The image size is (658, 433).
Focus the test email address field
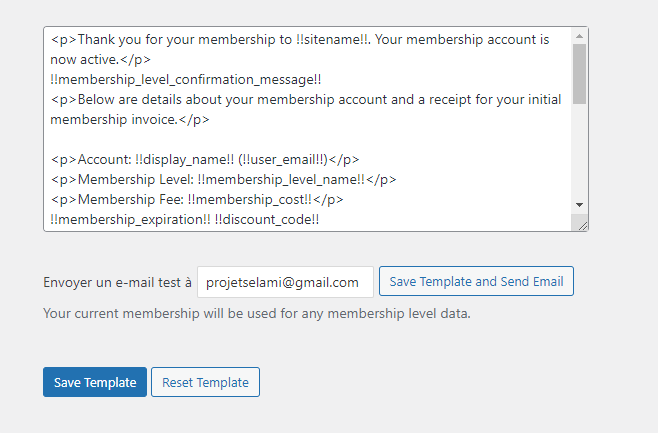click(x=285, y=282)
